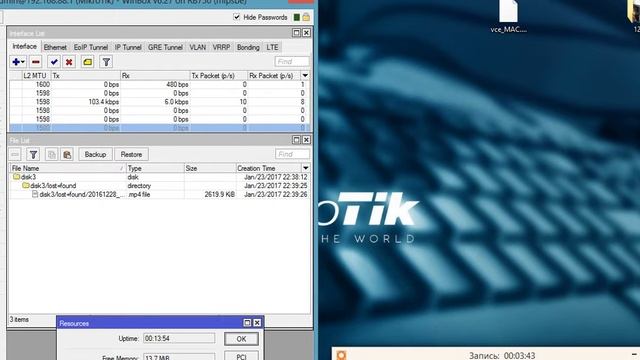Enable interface with blue checkmark icon

(54, 62)
